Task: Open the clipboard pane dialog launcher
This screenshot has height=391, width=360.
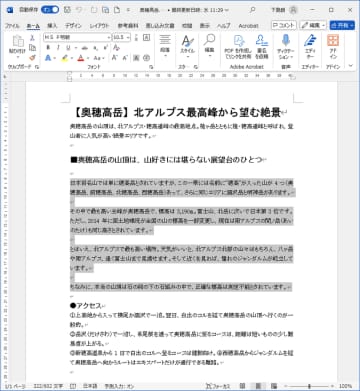Action: (37, 67)
